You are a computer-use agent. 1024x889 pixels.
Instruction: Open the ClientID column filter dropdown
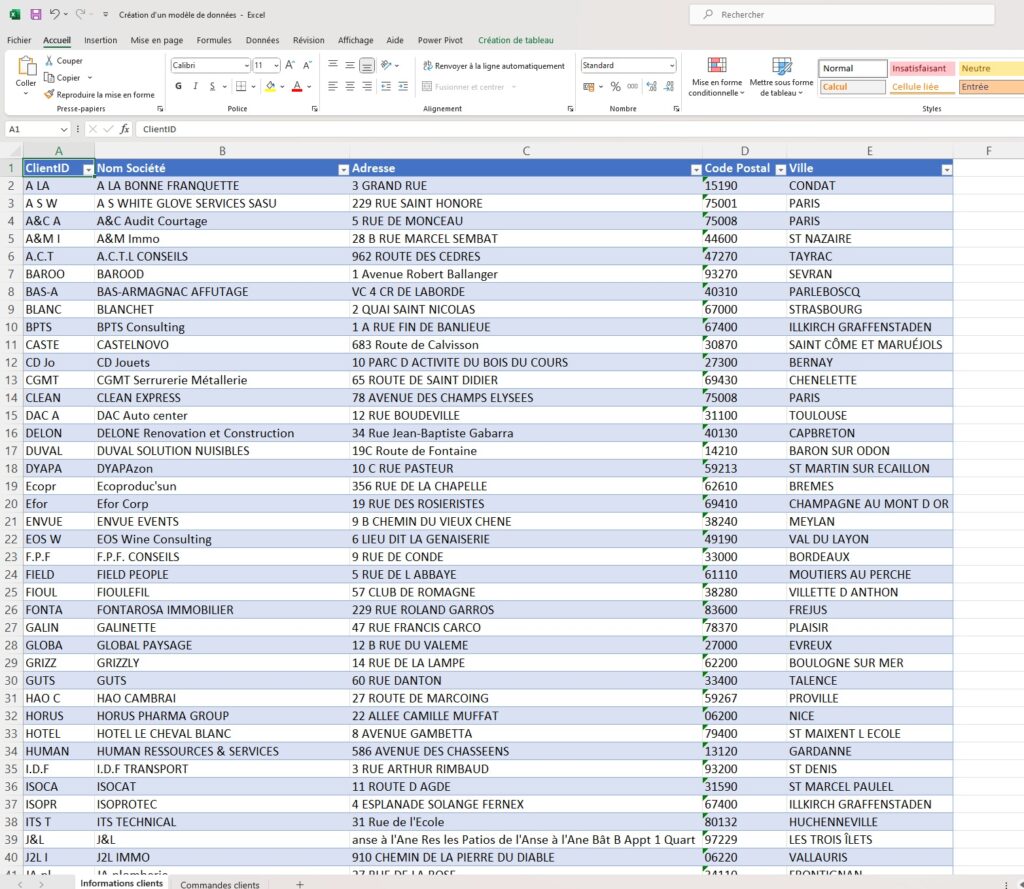(88, 169)
